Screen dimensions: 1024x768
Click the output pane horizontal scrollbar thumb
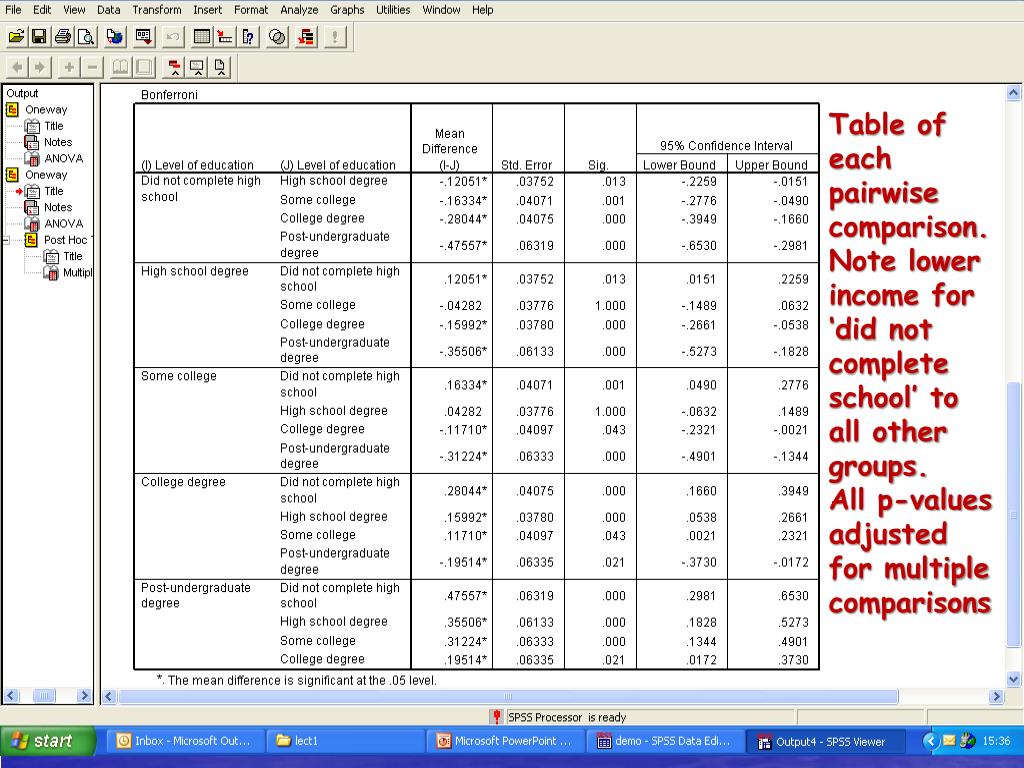click(508, 696)
